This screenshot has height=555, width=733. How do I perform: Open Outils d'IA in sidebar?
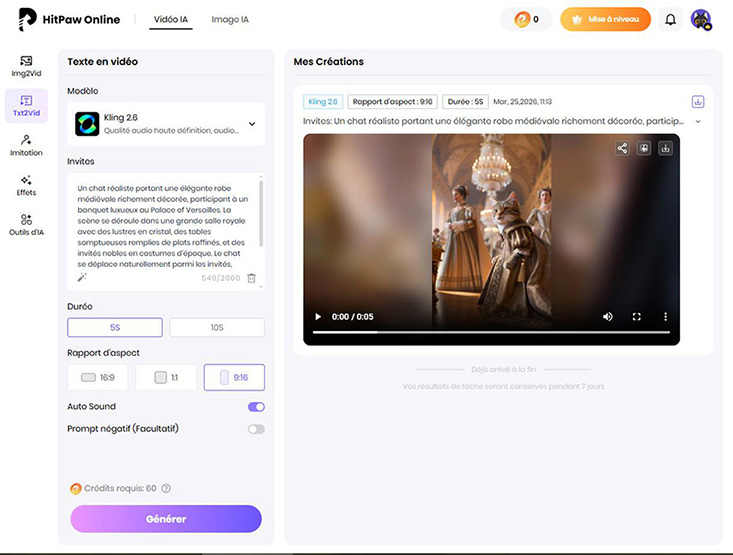point(26,225)
